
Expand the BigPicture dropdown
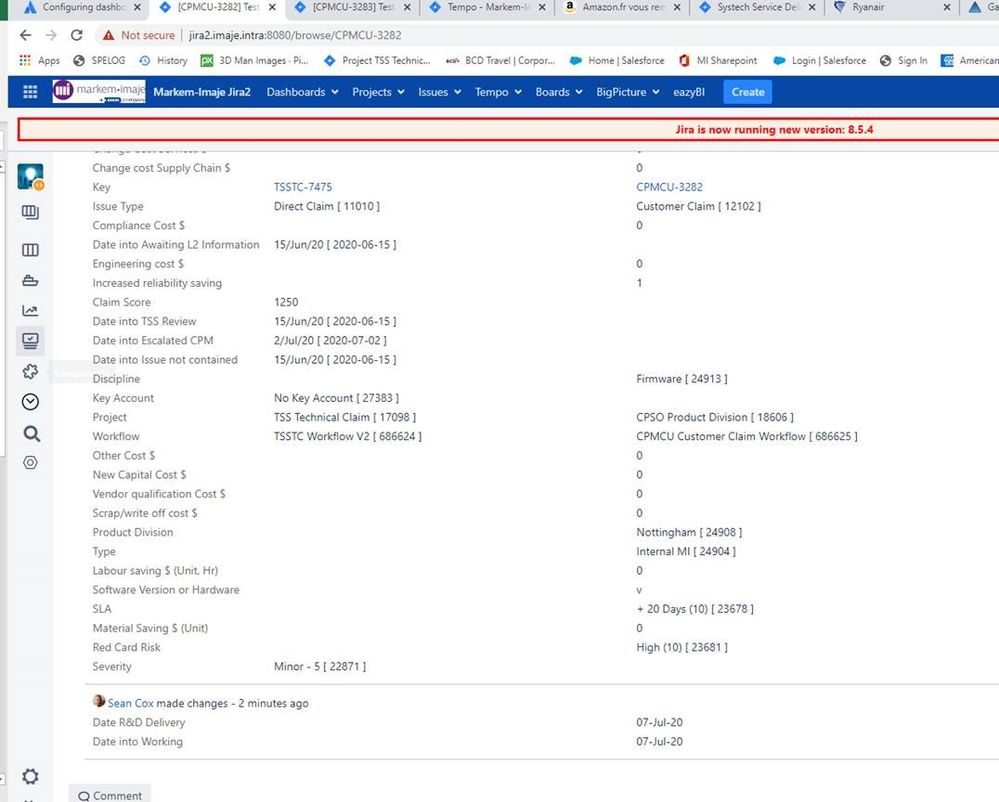pos(627,92)
